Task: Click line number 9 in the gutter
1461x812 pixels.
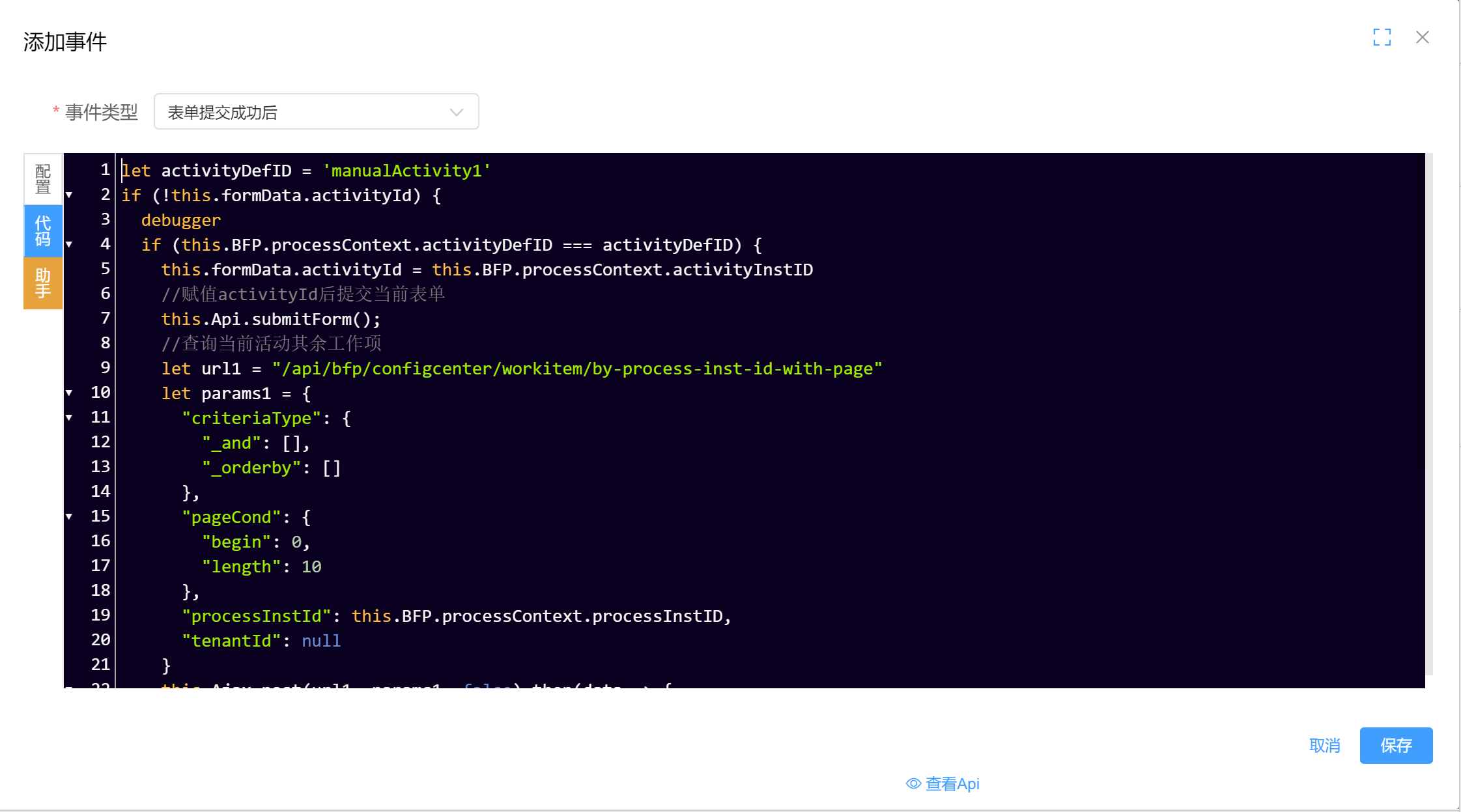Action: tap(105, 368)
